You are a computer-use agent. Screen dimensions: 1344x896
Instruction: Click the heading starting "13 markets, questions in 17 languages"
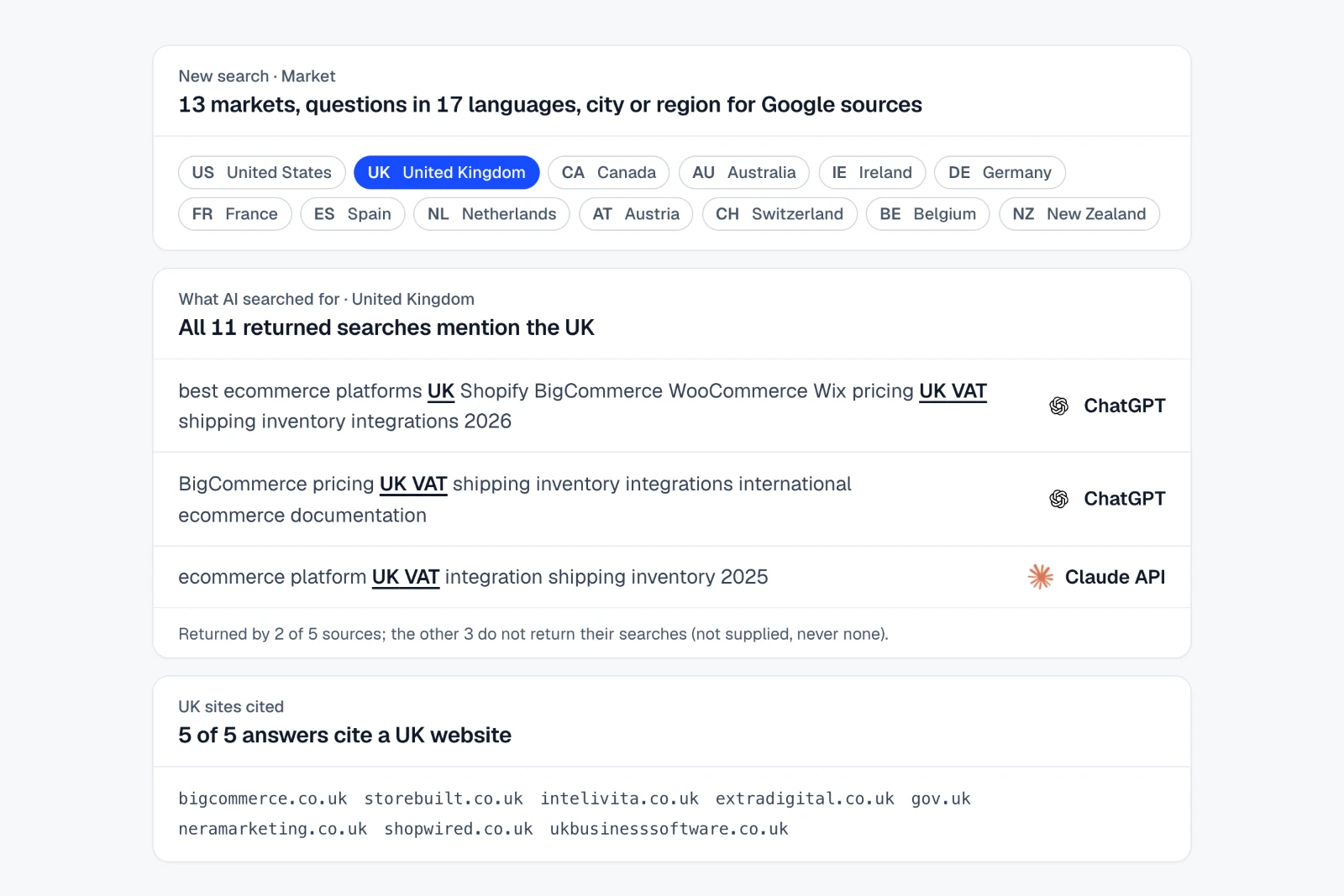coord(550,105)
